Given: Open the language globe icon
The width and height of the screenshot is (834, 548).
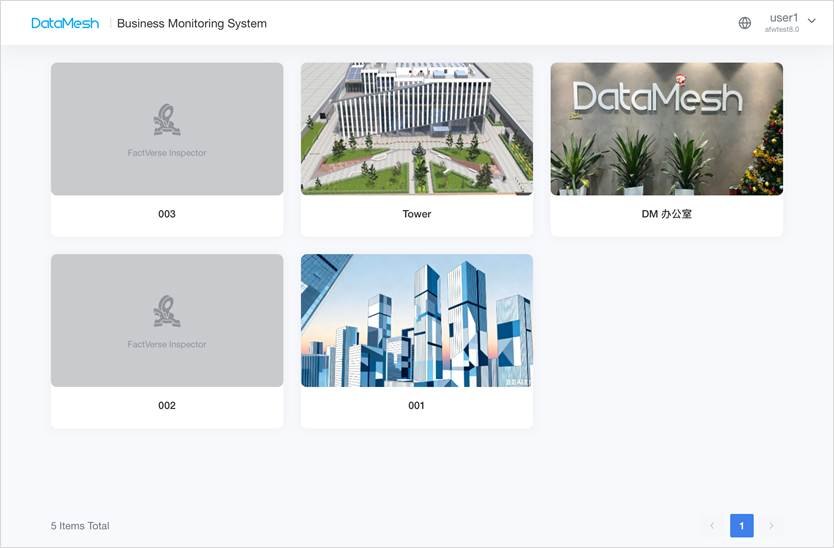Looking at the screenshot, I should coord(744,23).
